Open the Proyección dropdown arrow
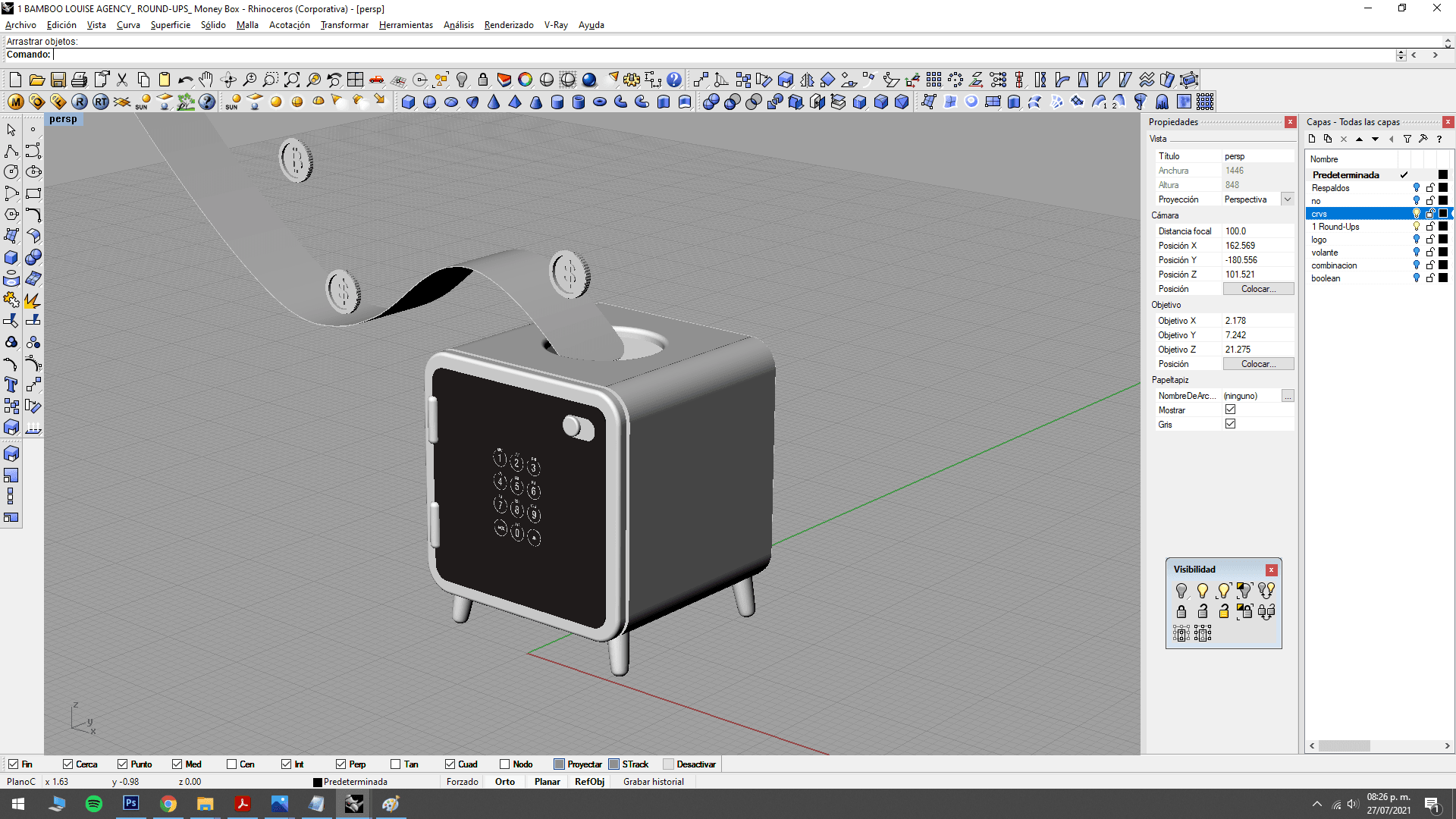Viewport: 1456px width, 819px height. 1287,199
